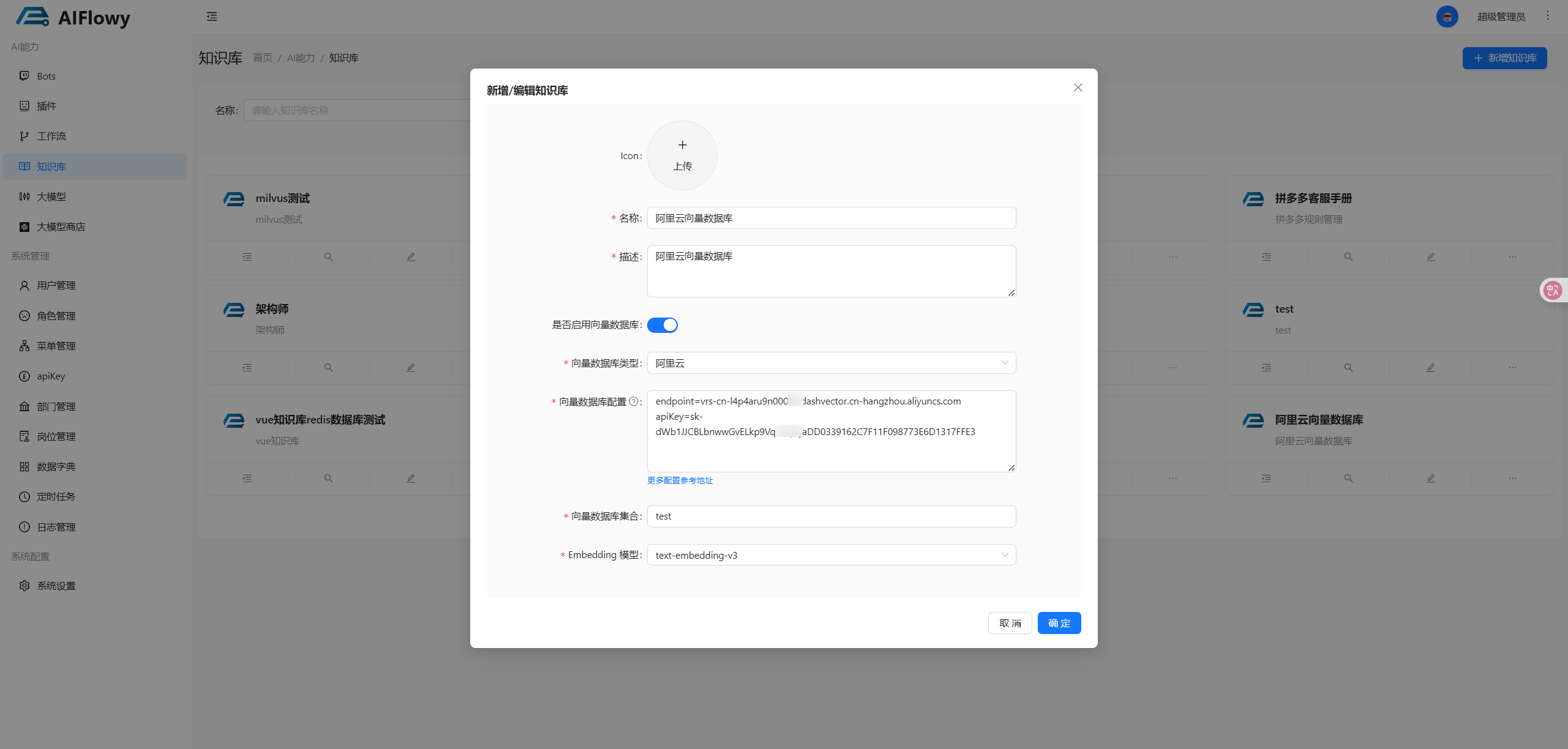Click the 取消 button
This screenshot has height=749, width=1568.
(x=1010, y=623)
